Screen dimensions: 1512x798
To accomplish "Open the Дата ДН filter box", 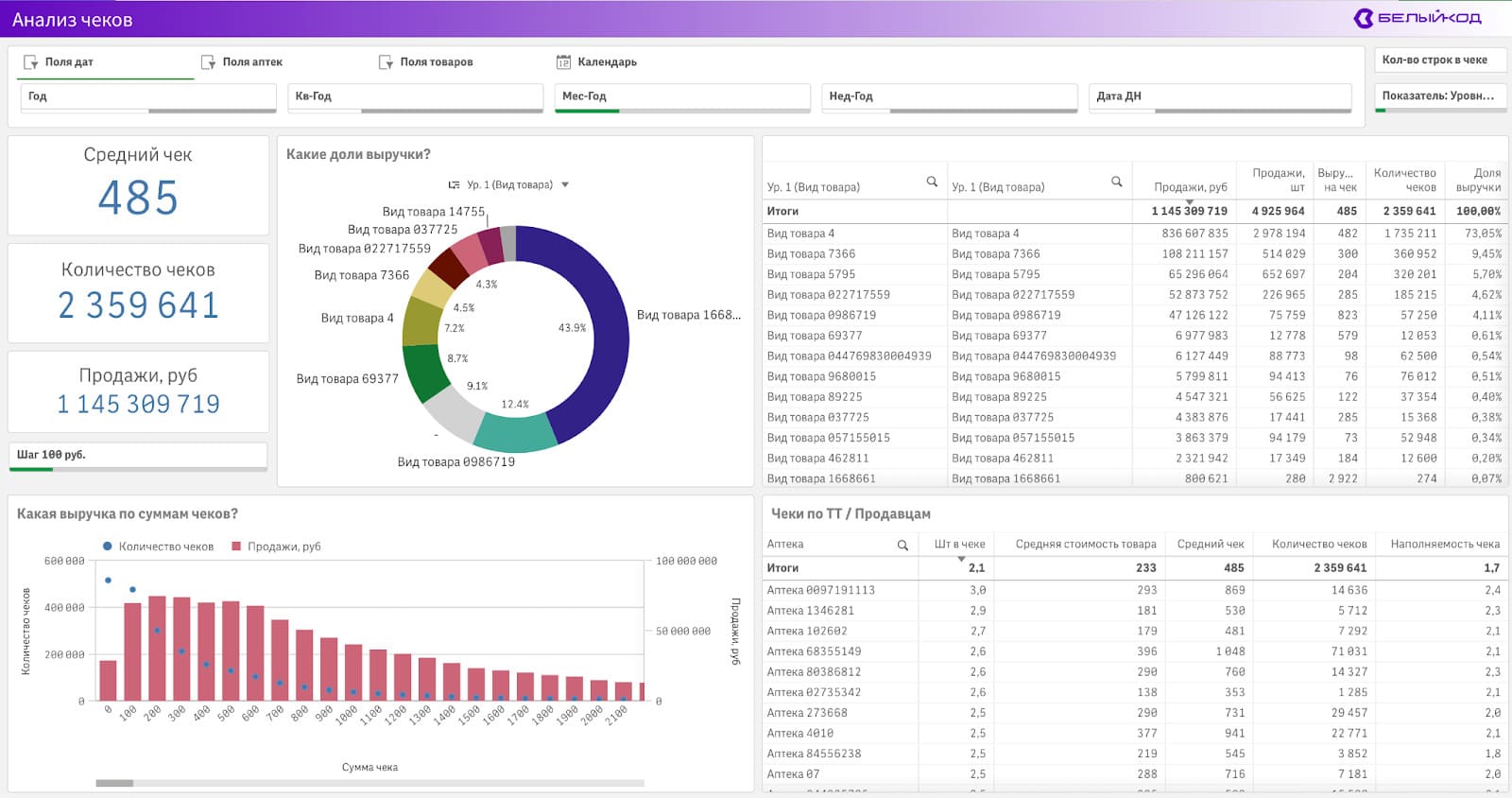I will pos(1220,96).
